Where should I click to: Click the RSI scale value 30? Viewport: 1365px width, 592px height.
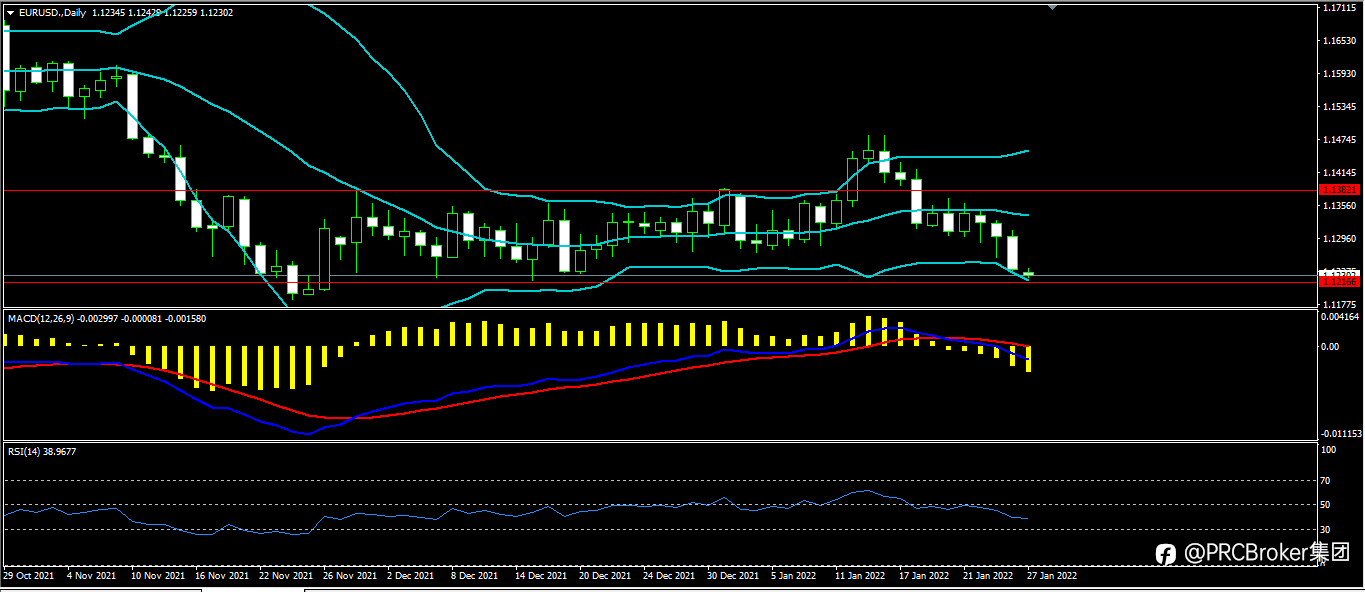pos(1327,529)
